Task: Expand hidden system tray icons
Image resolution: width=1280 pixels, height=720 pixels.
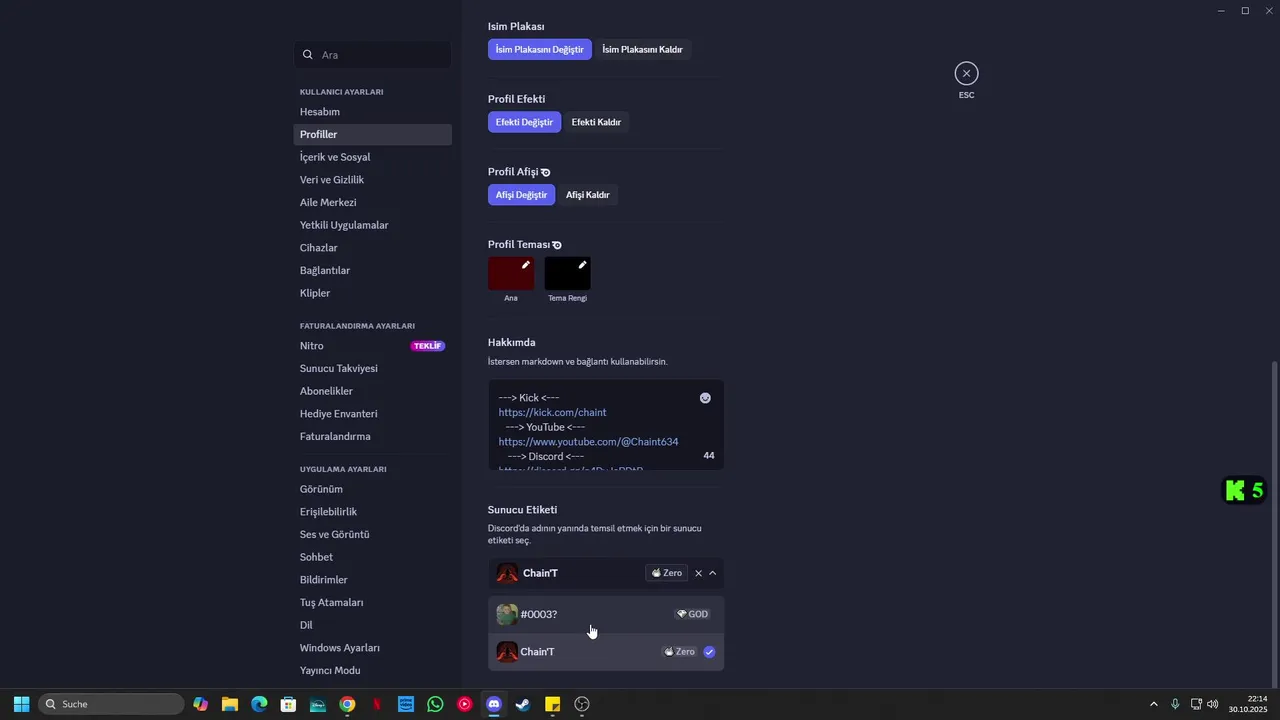Action: pos(1153,704)
